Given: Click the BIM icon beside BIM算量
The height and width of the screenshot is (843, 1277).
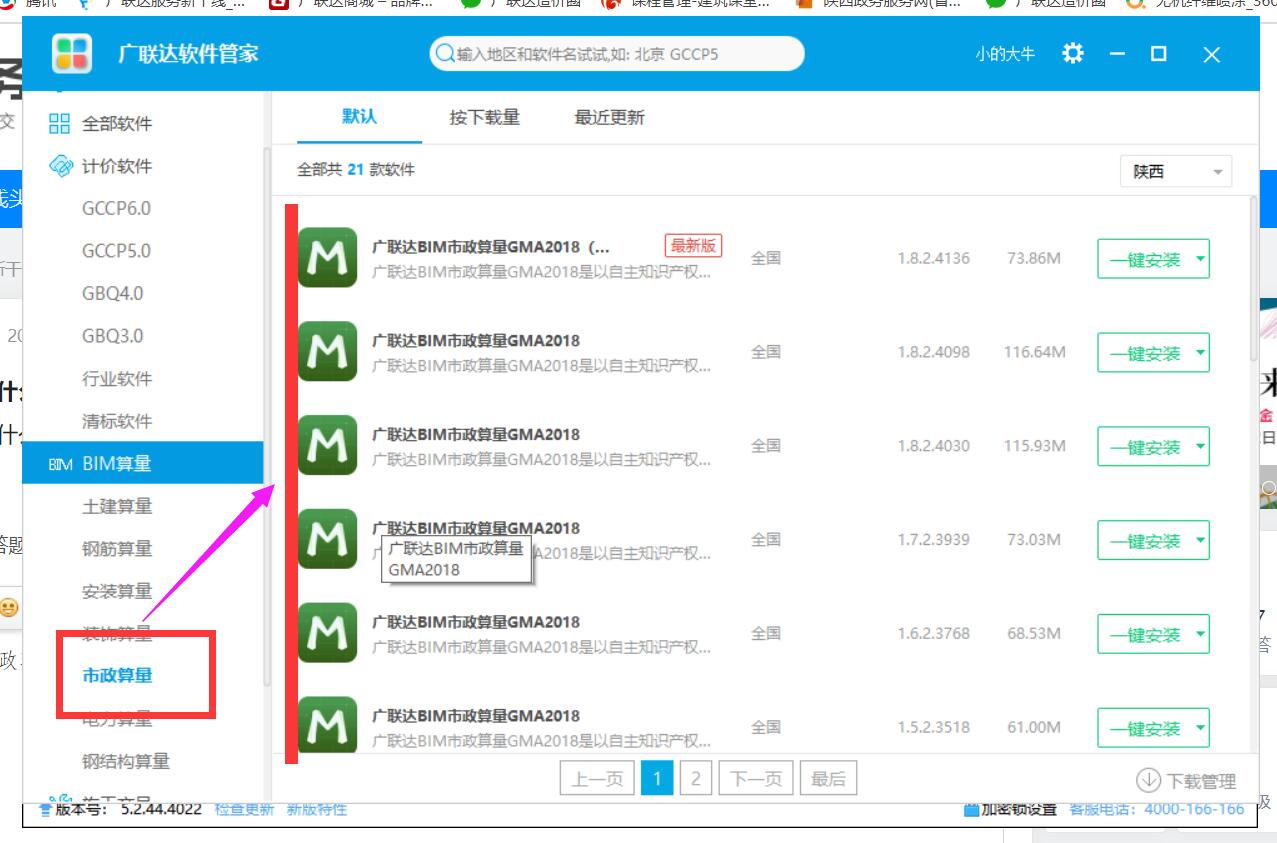Looking at the screenshot, I should coord(59,464).
